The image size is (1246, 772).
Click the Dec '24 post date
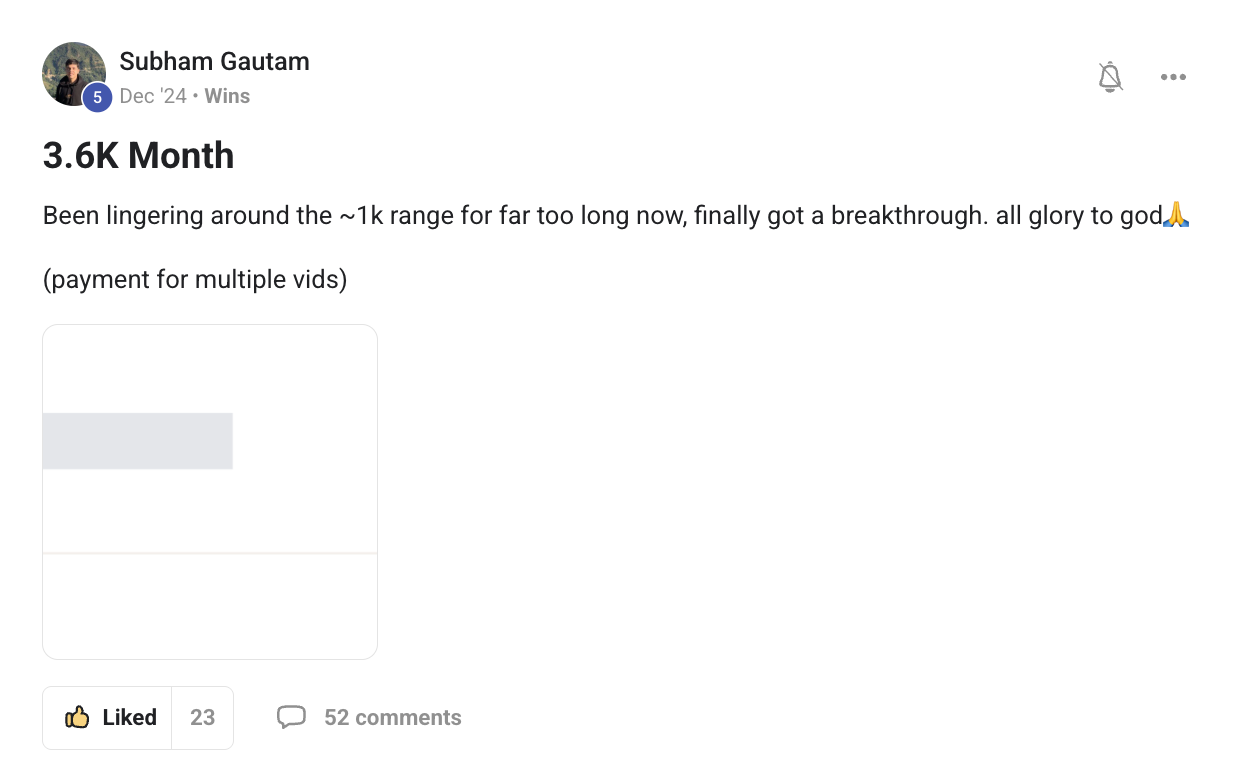[153, 96]
